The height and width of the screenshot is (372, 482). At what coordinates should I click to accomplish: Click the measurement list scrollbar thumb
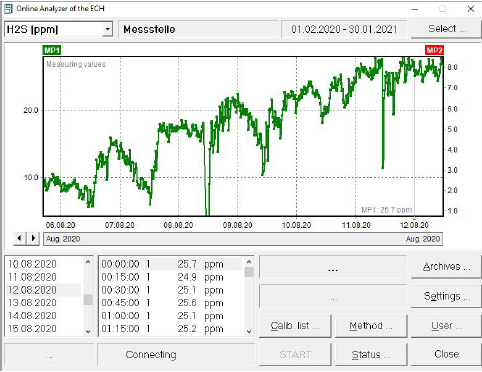(249, 272)
